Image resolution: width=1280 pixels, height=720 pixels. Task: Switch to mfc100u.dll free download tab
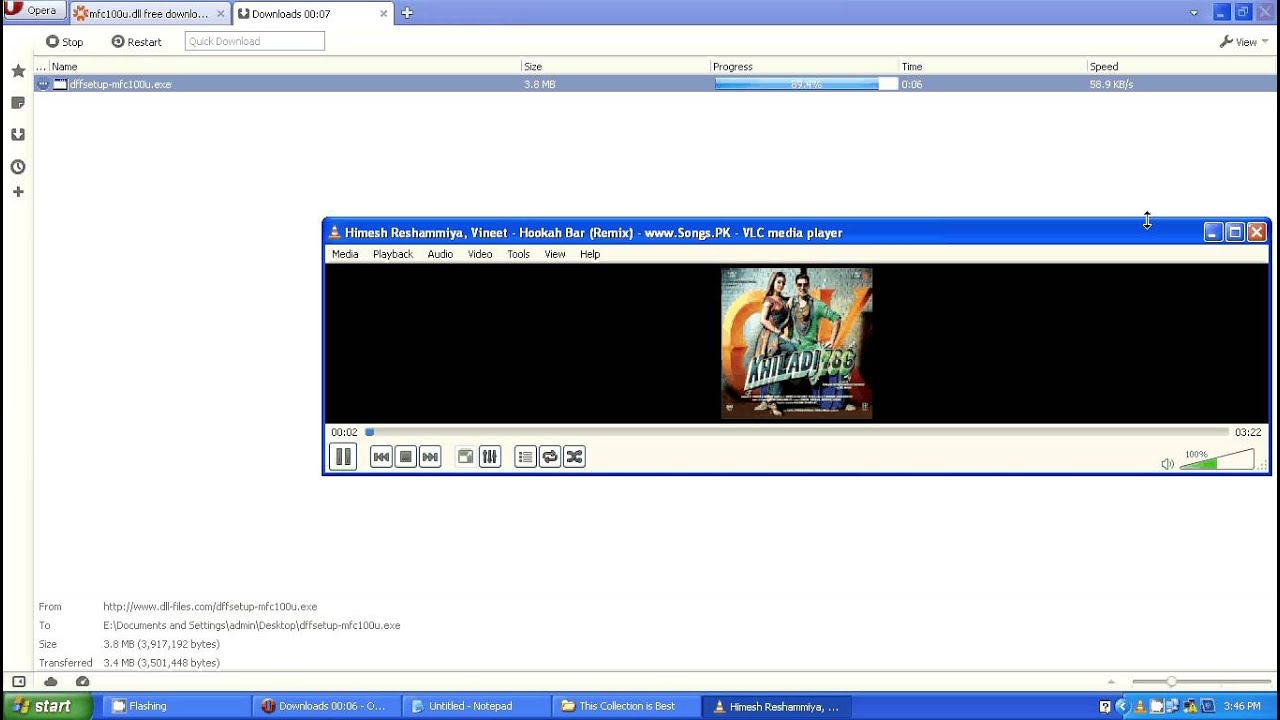pos(148,14)
